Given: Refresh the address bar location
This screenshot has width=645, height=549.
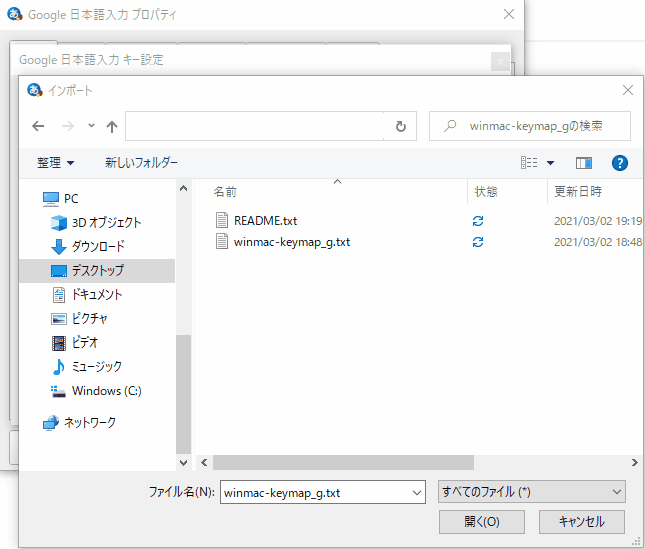Looking at the screenshot, I should (x=401, y=126).
